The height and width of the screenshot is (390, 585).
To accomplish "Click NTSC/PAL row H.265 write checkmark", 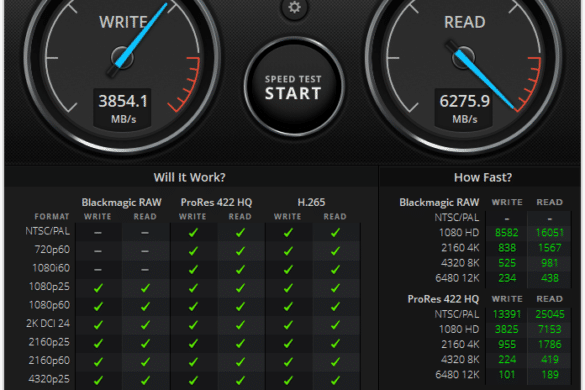I will [288, 233].
